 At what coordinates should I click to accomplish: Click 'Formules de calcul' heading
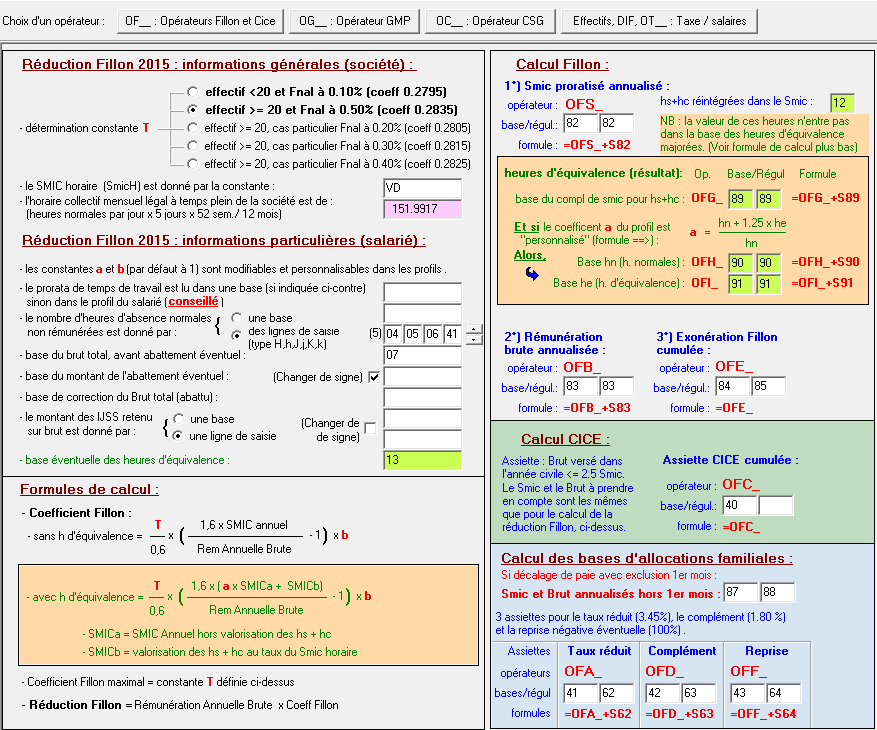point(89,489)
